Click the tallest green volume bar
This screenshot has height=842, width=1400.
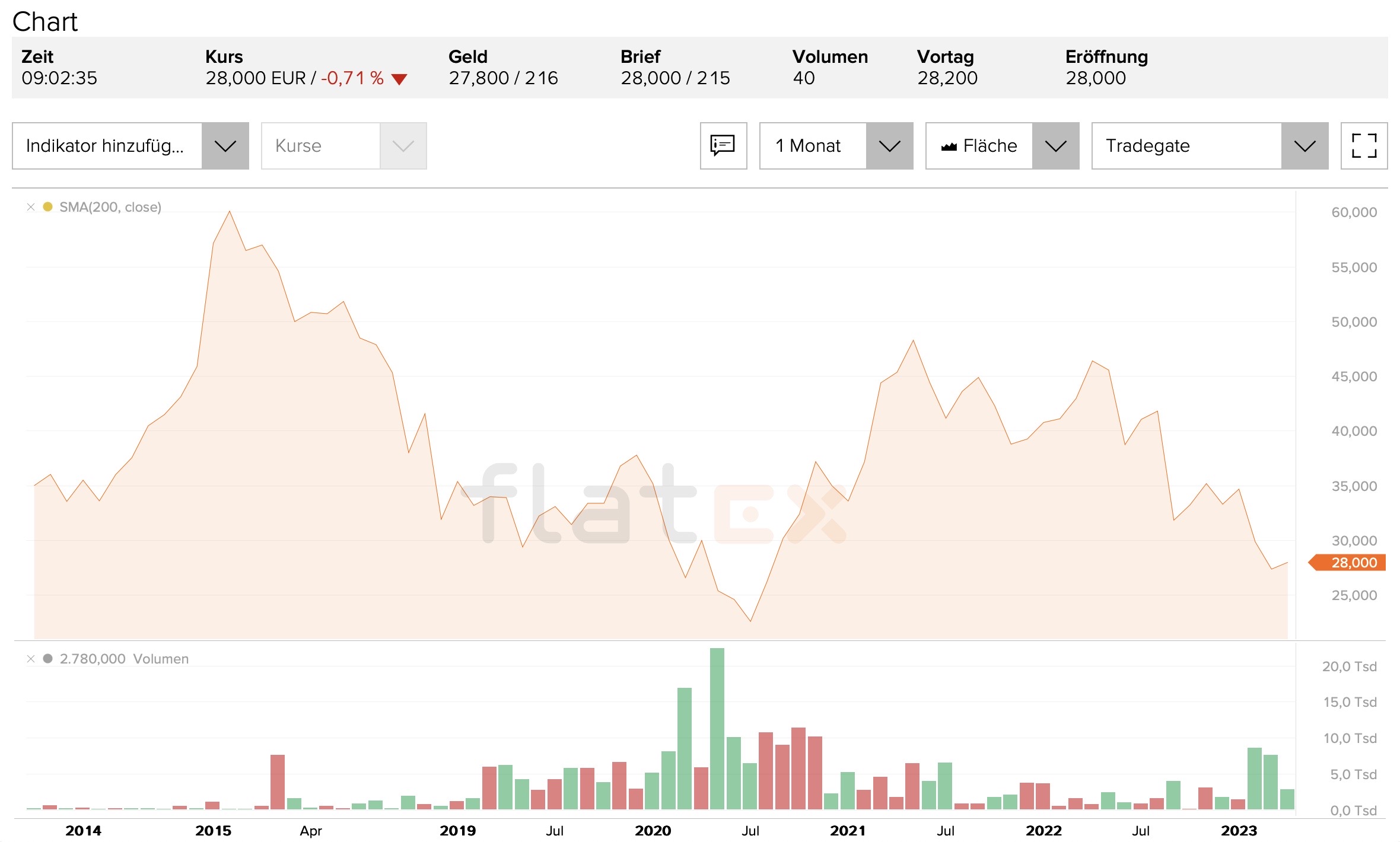point(717,729)
